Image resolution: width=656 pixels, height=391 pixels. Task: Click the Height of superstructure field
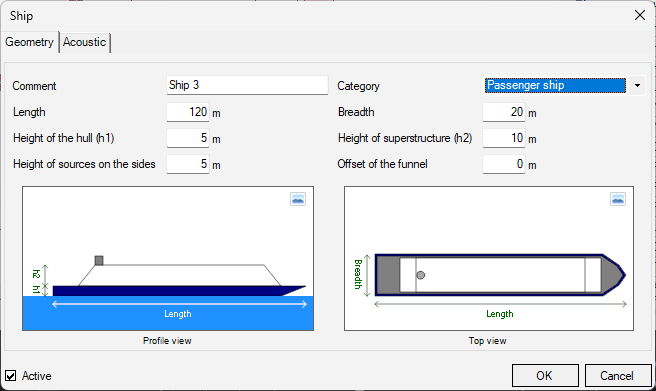pos(504,138)
